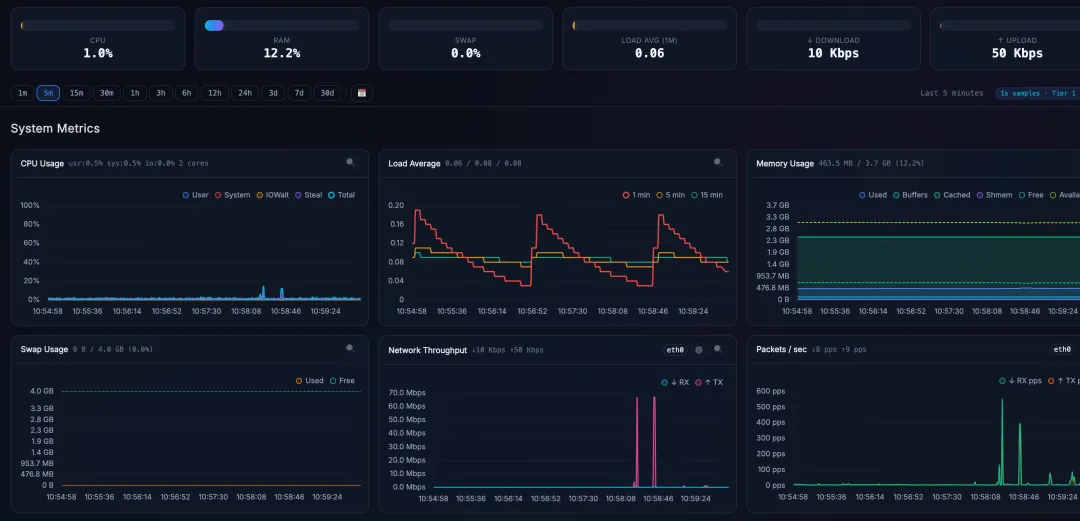This screenshot has width=1080, height=521.
Task: Toggle Free in Memory Usage legend
Action: [1031, 195]
